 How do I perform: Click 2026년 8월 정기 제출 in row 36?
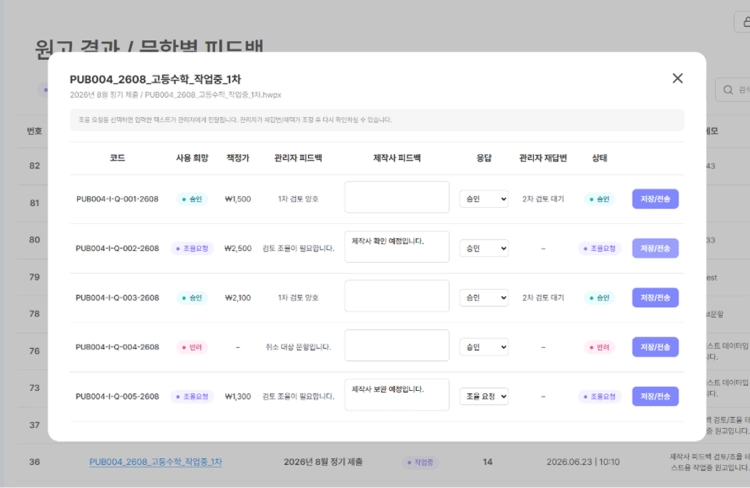323,462
